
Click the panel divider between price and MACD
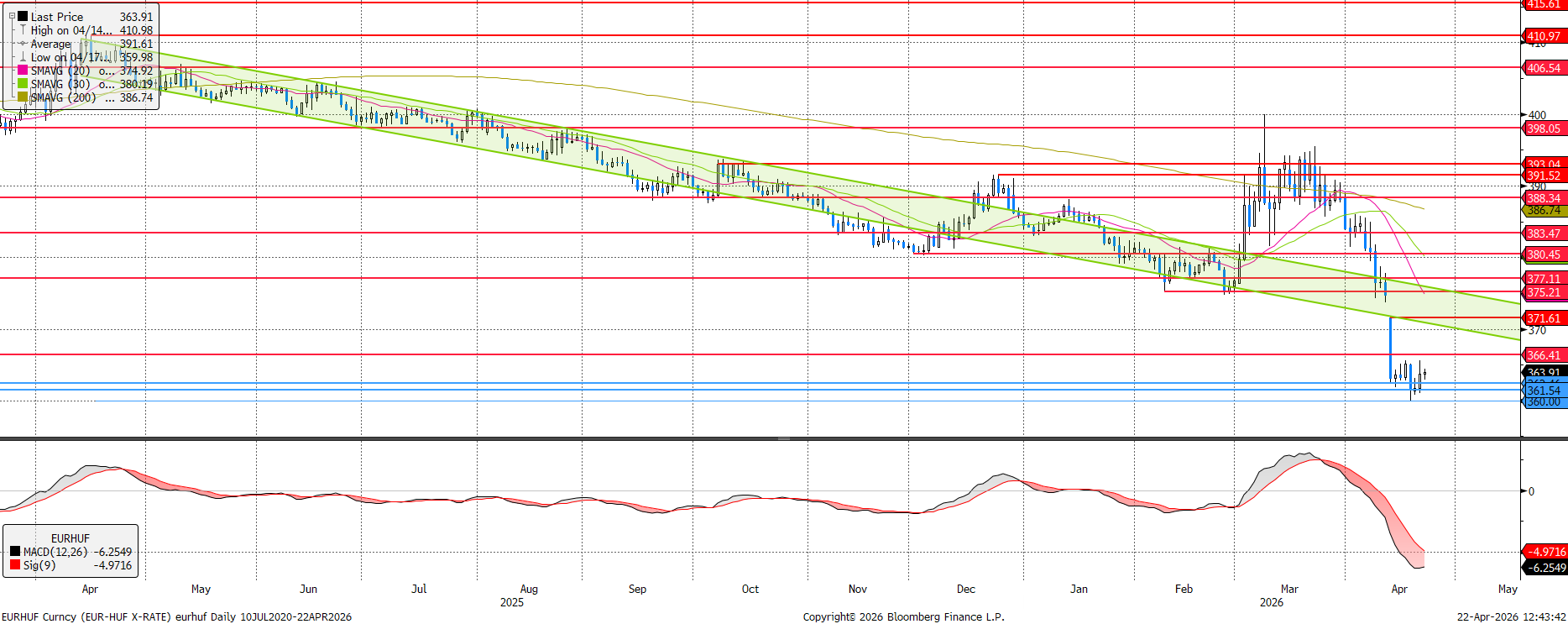click(783, 438)
